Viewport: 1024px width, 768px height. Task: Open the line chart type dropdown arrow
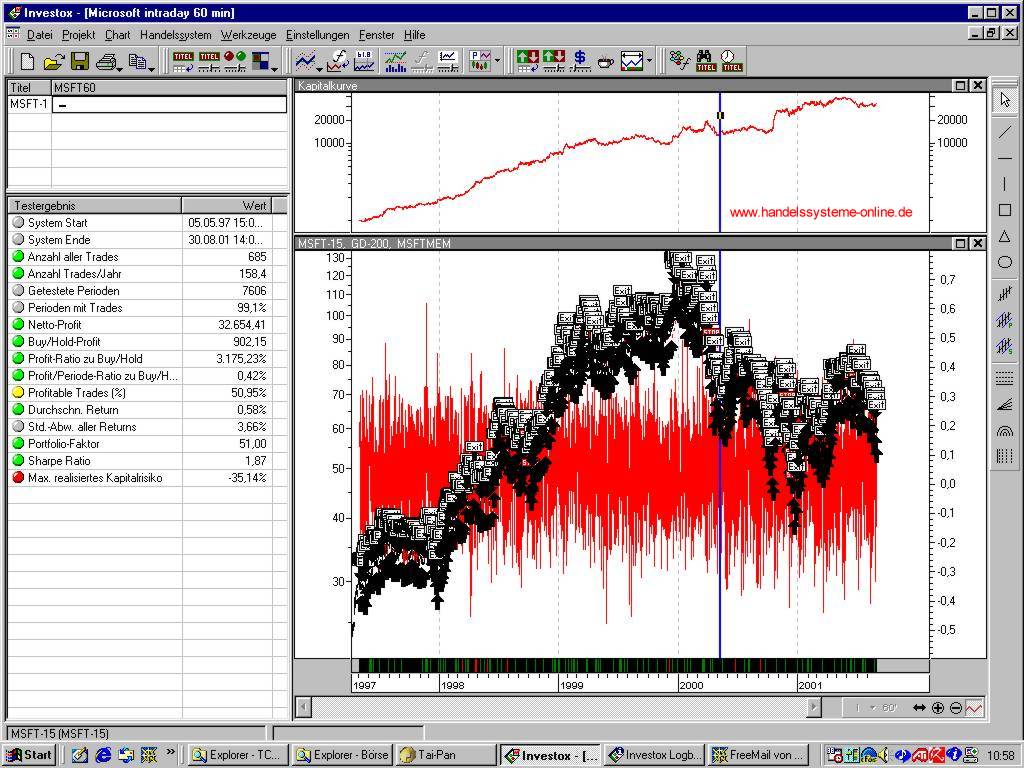(x=319, y=67)
